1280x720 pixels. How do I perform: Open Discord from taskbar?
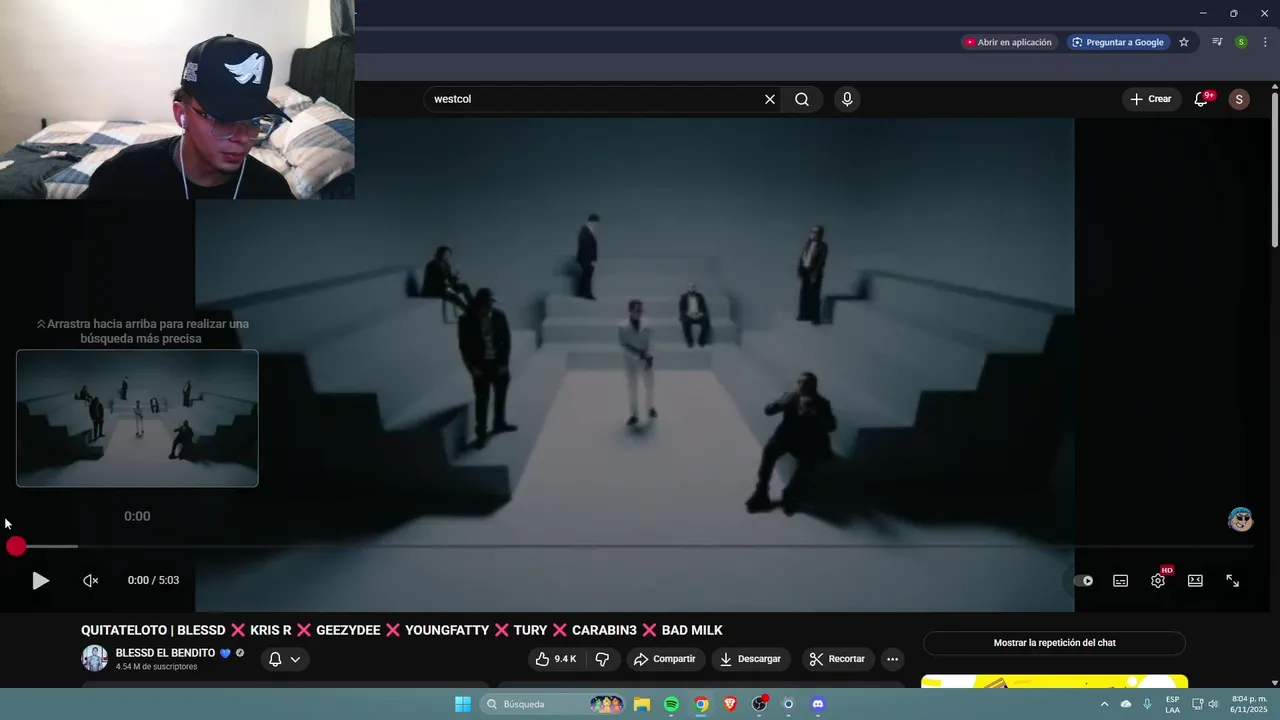pos(818,704)
